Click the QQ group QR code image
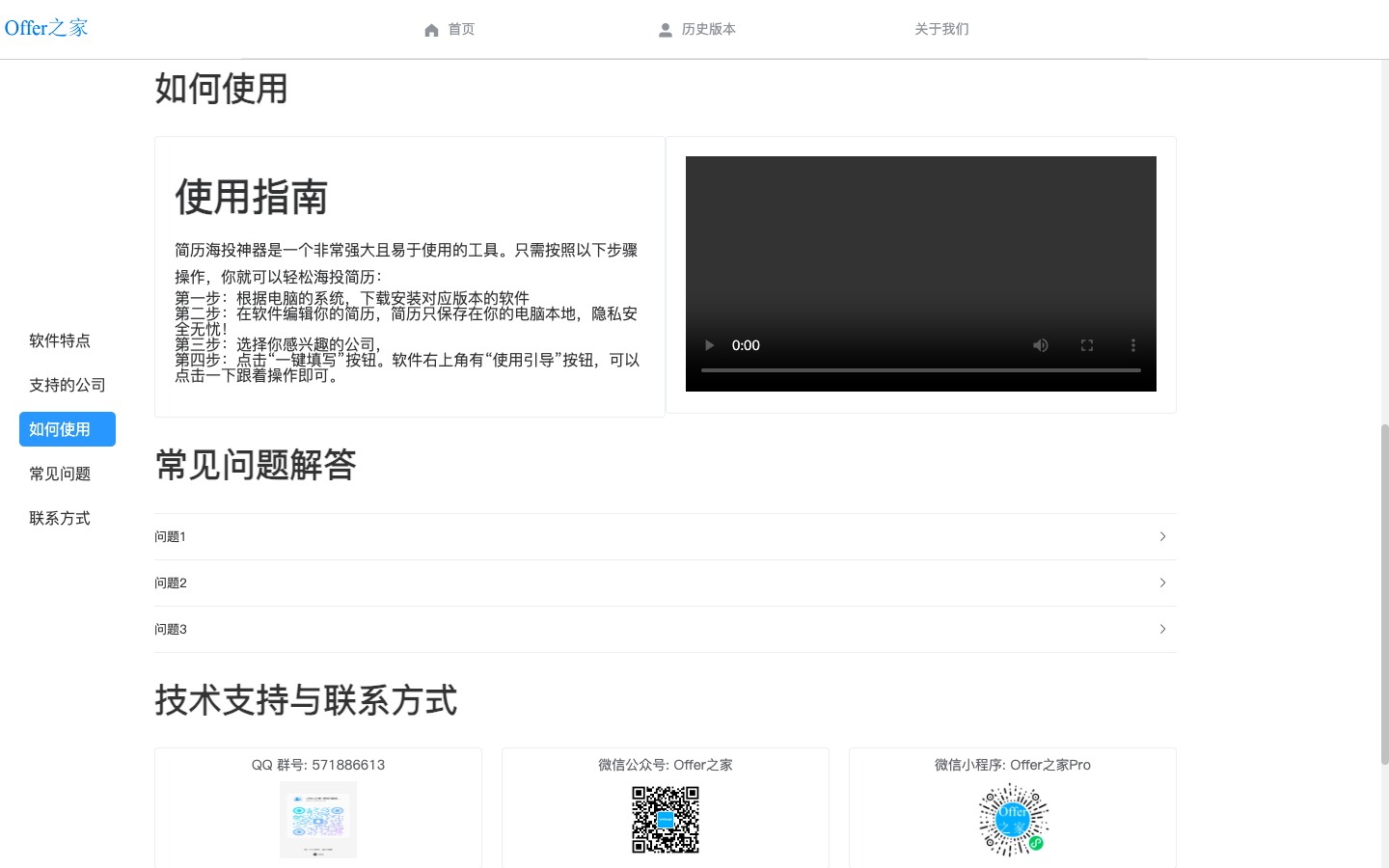The image size is (1389, 868). (x=318, y=819)
